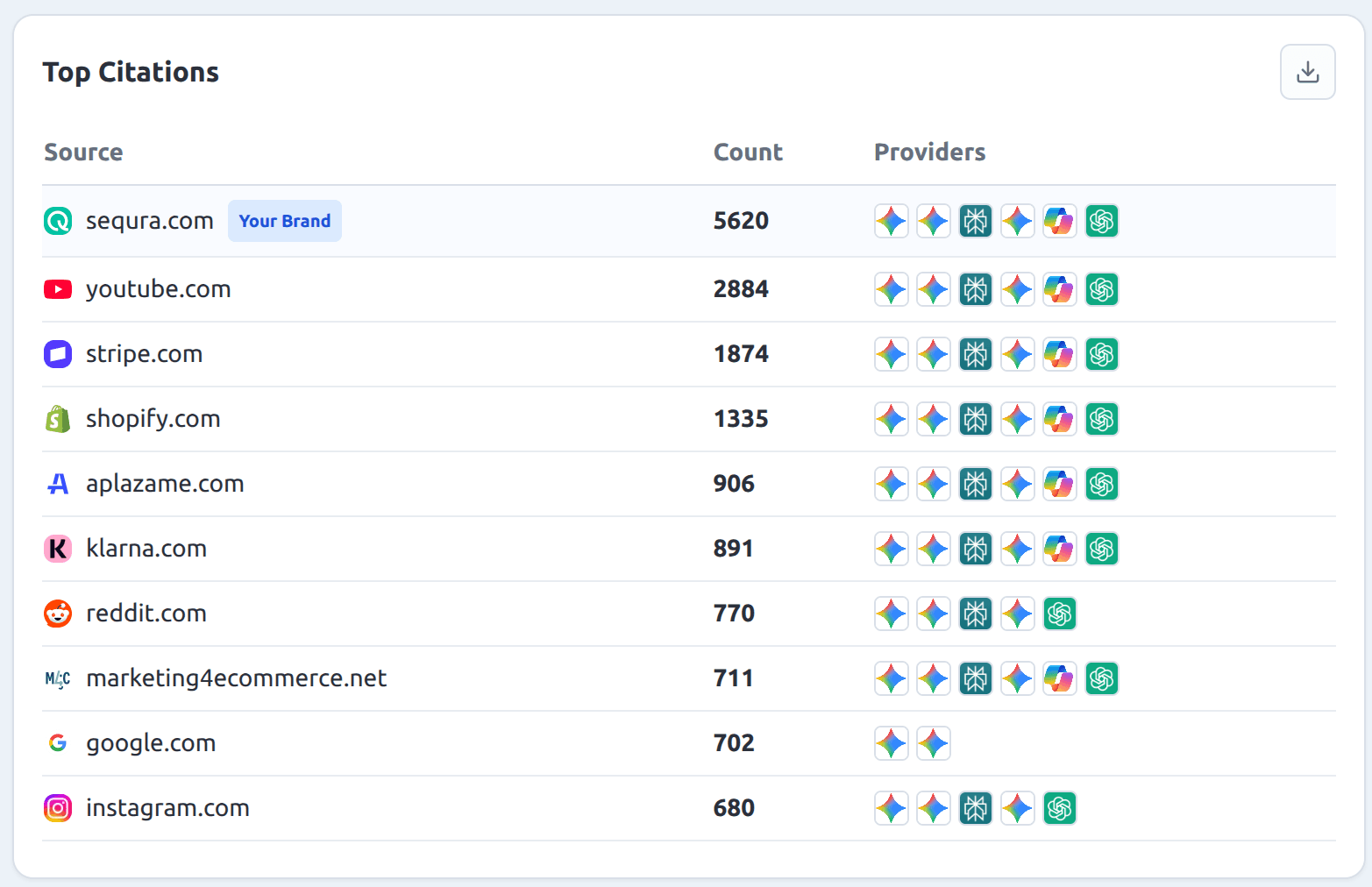Click the Klarna pink K favicon

[x=58, y=549]
